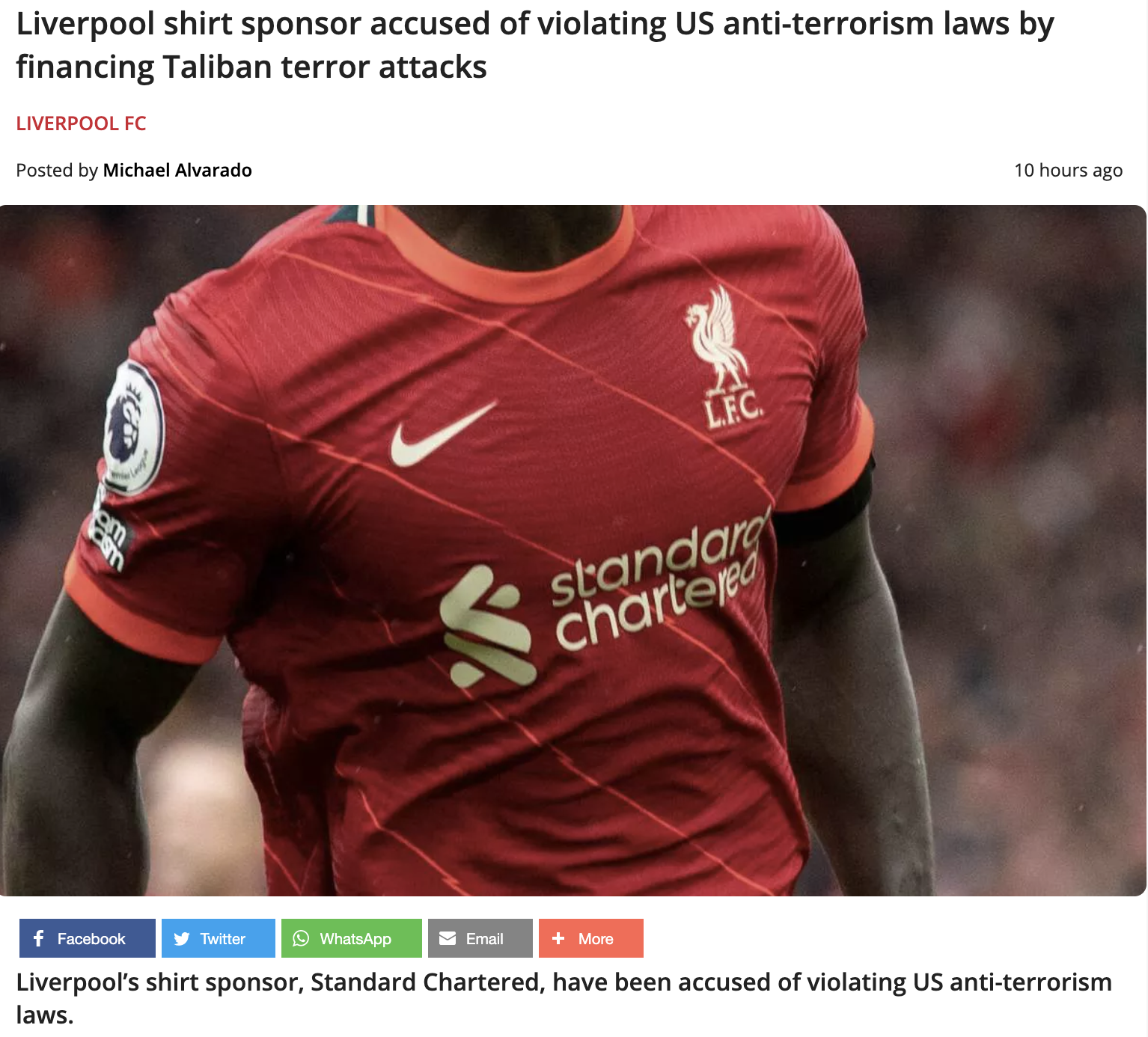Click the WhatsApp phone bubble icon
This screenshot has width=1148, height=1037.
(x=301, y=938)
